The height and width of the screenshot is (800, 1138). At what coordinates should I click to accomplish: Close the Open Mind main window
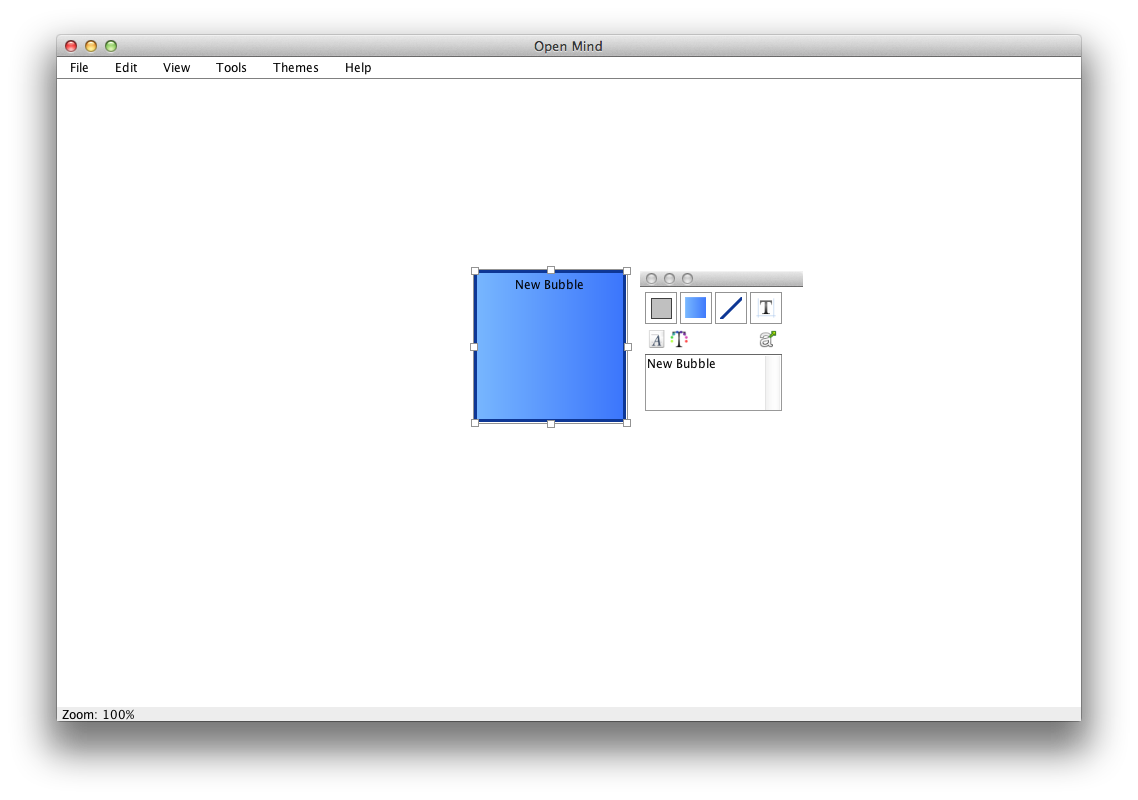(x=71, y=46)
